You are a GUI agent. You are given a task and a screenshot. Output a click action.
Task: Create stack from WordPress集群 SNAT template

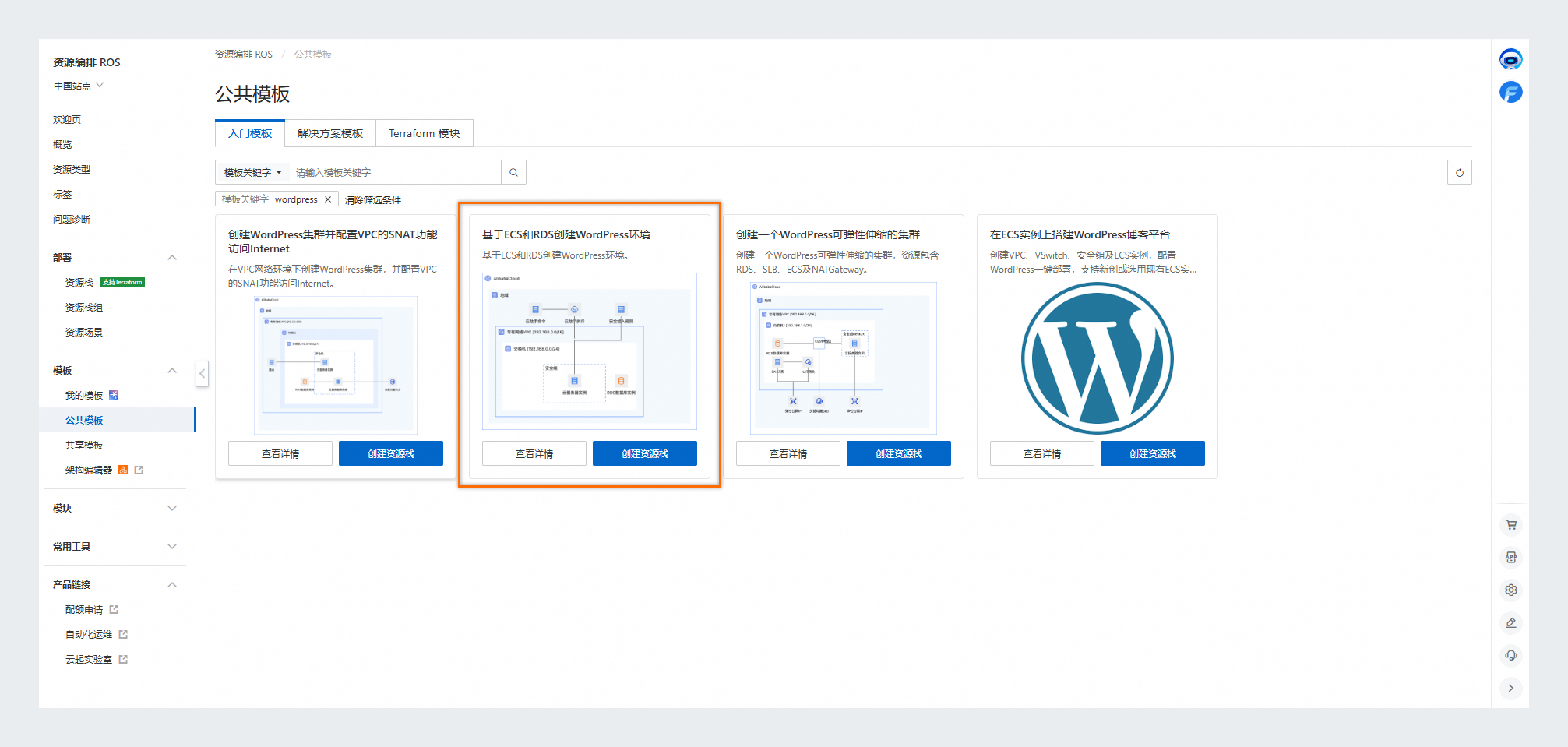point(391,453)
